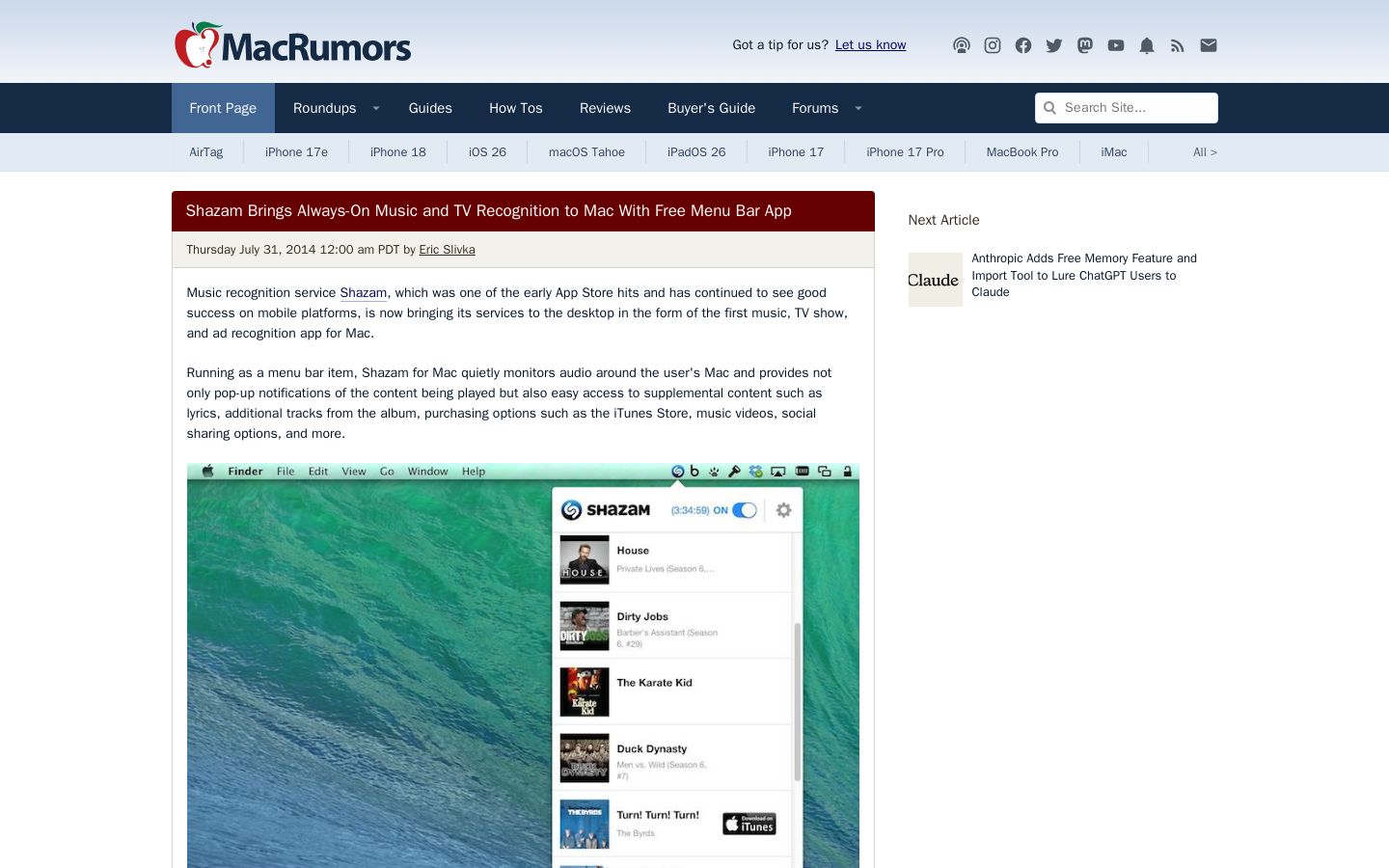Follow the Shazam link in article text
Viewport: 1389px width, 868px height.
pyautogui.click(x=364, y=293)
